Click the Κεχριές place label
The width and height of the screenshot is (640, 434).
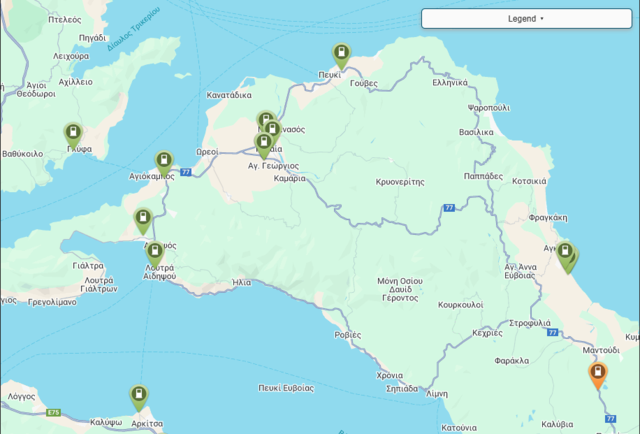coord(487,333)
